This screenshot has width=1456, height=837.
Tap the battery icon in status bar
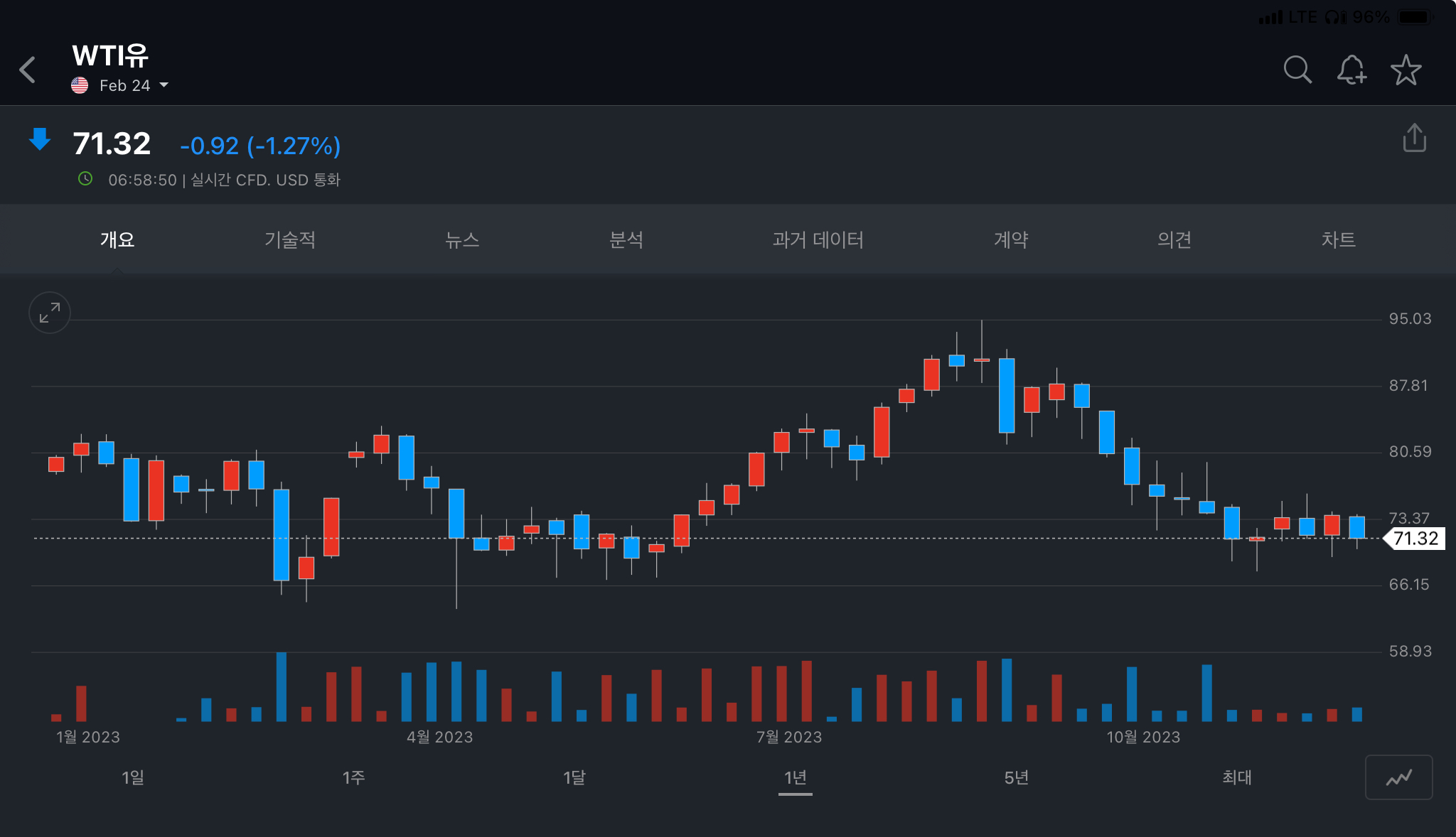pos(1415,16)
